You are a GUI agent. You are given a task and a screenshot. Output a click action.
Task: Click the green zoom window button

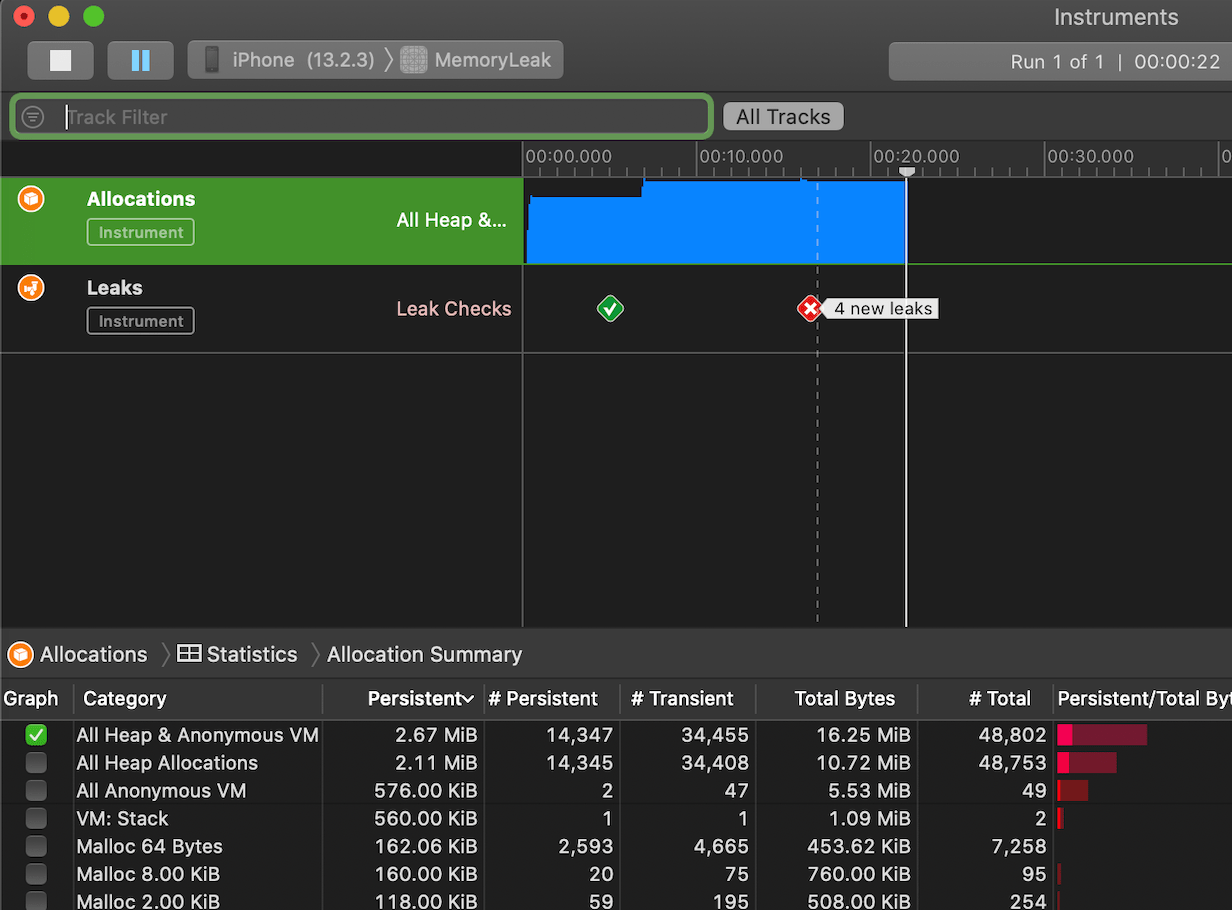(93, 16)
